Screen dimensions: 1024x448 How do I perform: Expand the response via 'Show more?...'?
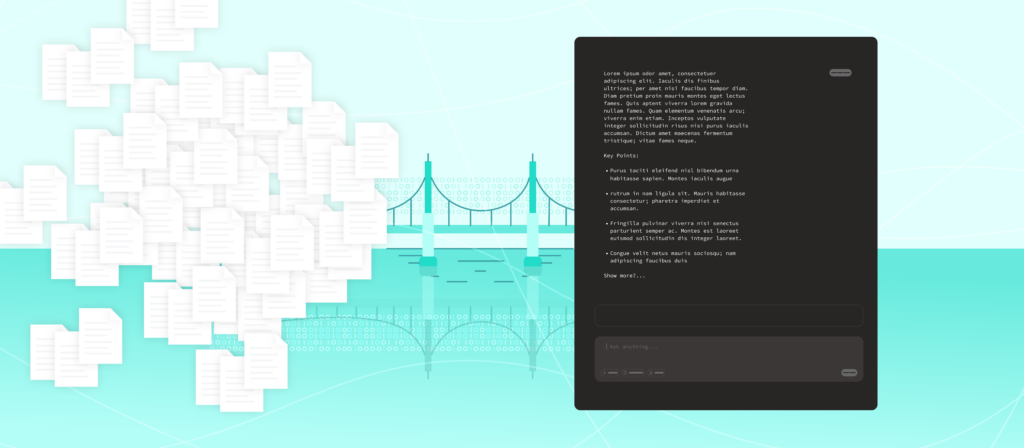pos(624,276)
